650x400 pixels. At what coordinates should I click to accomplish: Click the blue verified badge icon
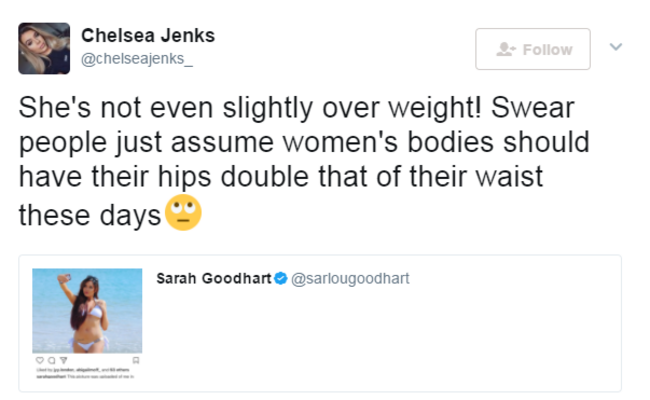tap(281, 279)
